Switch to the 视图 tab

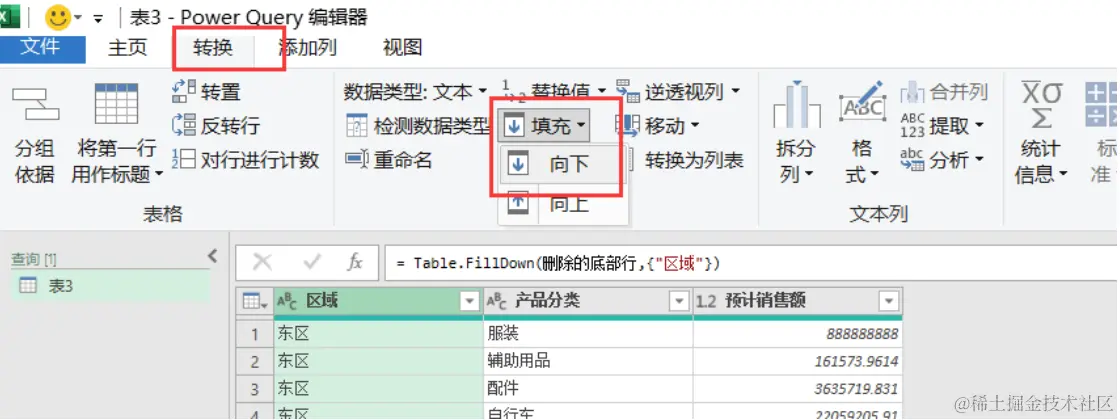[402, 48]
